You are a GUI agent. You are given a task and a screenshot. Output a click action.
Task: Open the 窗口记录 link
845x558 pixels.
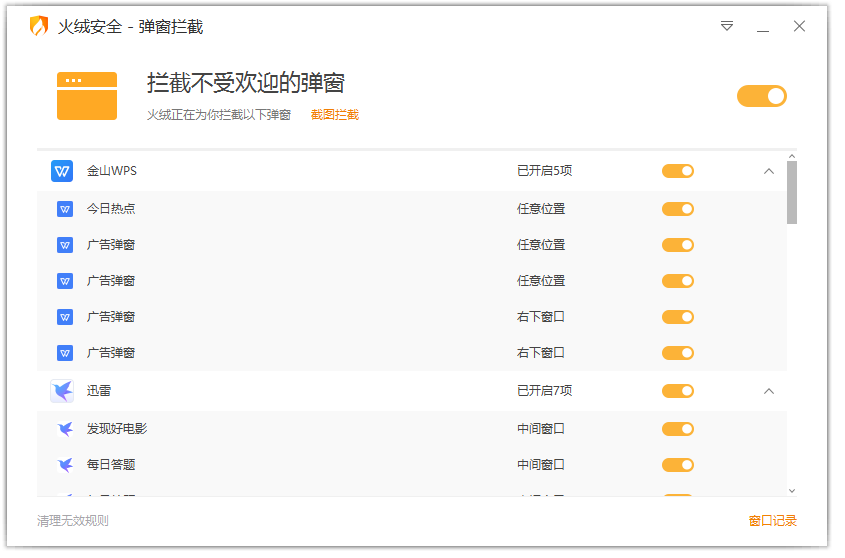pos(773,521)
